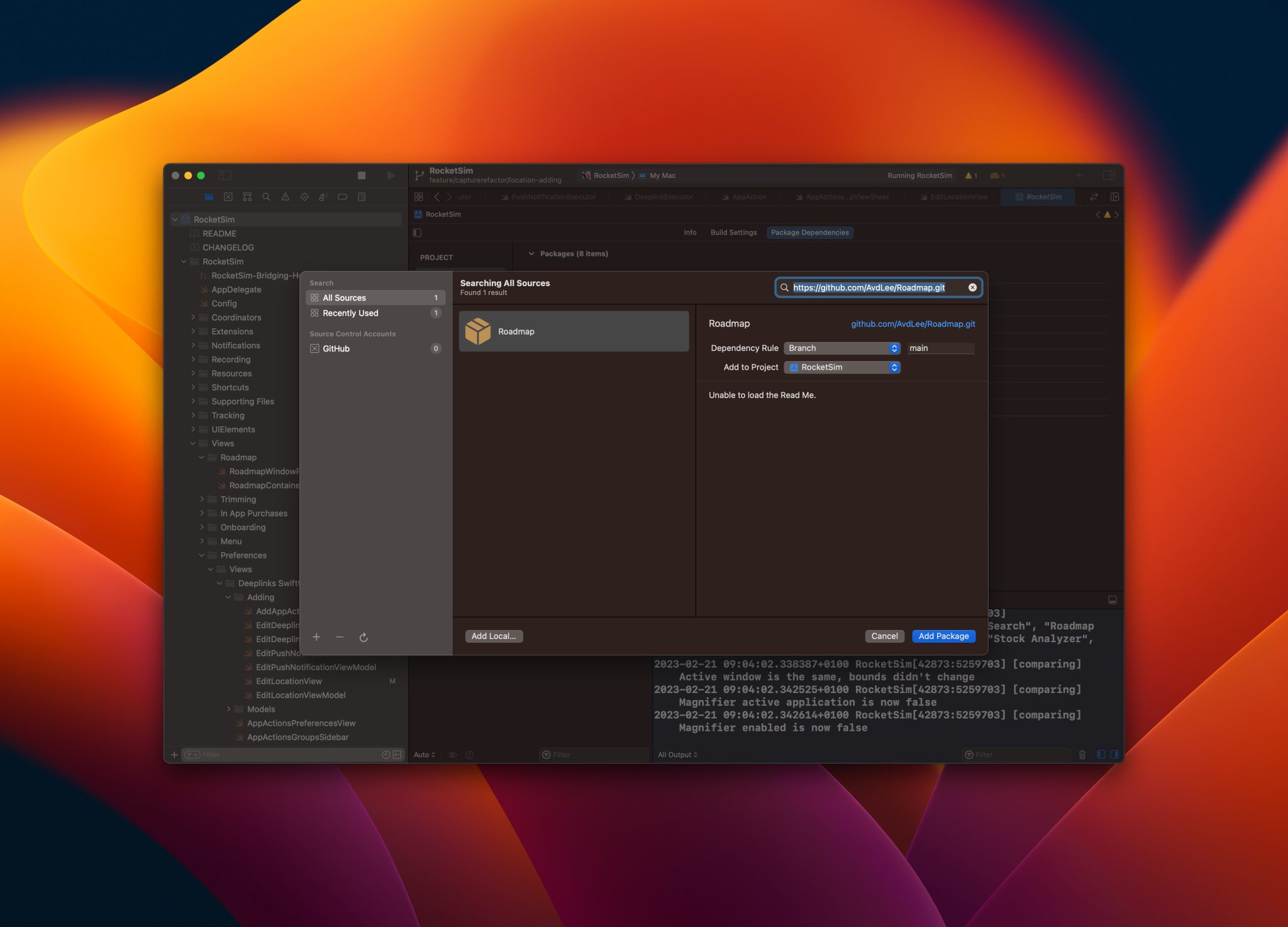This screenshot has width=1288, height=927.
Task: Collapse the Packages (8 items) section
Action: pyautogui.click(x=531, y=254)
